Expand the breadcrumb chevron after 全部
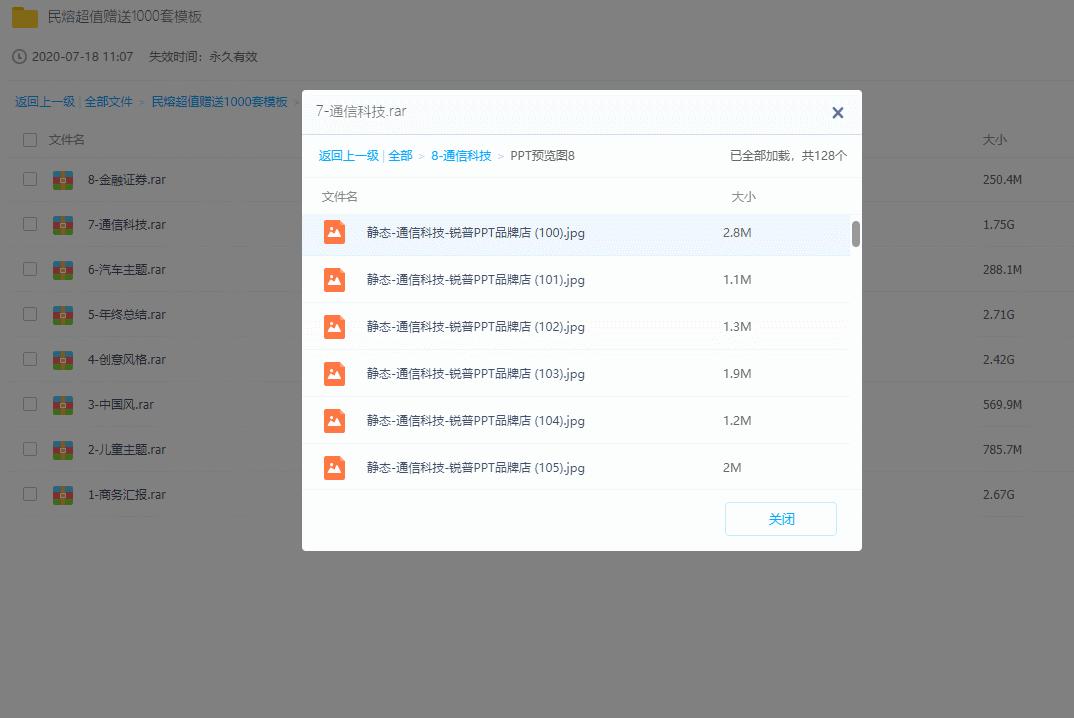The width and height of the screenshot is (1074, 718). click(x=422, y=156)
